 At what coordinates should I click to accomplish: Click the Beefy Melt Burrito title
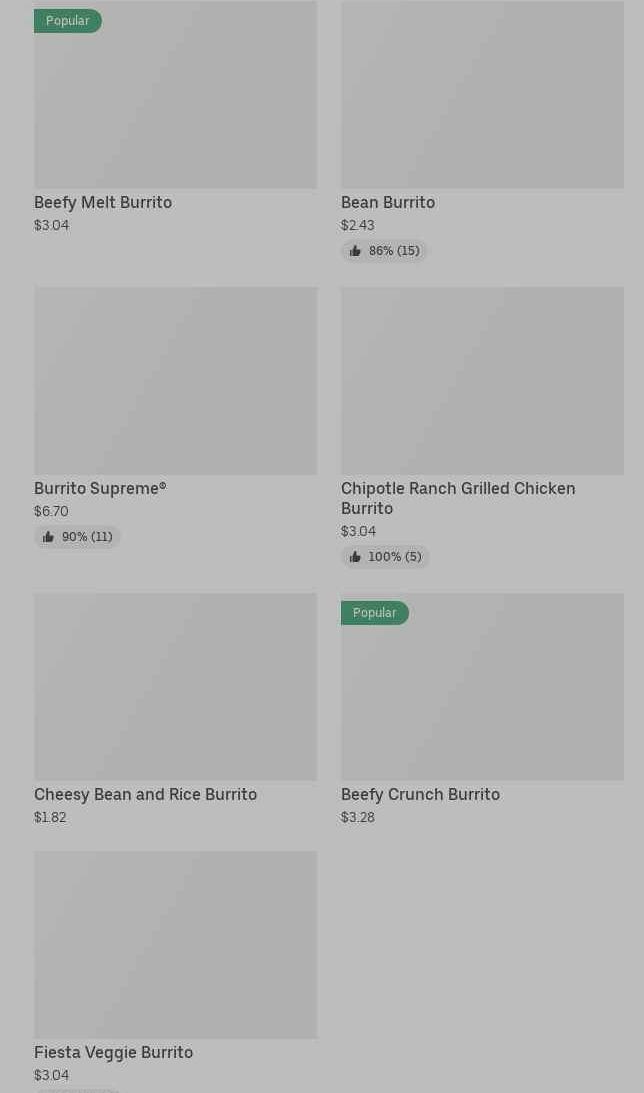[x=103, y=202]
